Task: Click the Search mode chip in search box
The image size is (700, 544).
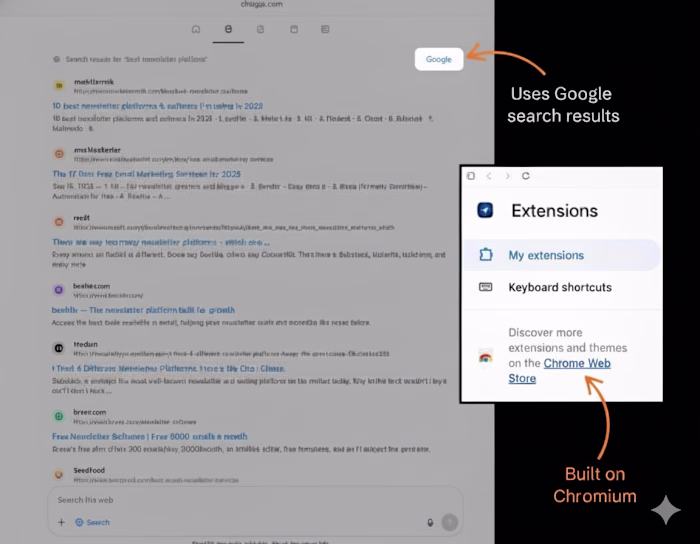Action: click(92, 522)
